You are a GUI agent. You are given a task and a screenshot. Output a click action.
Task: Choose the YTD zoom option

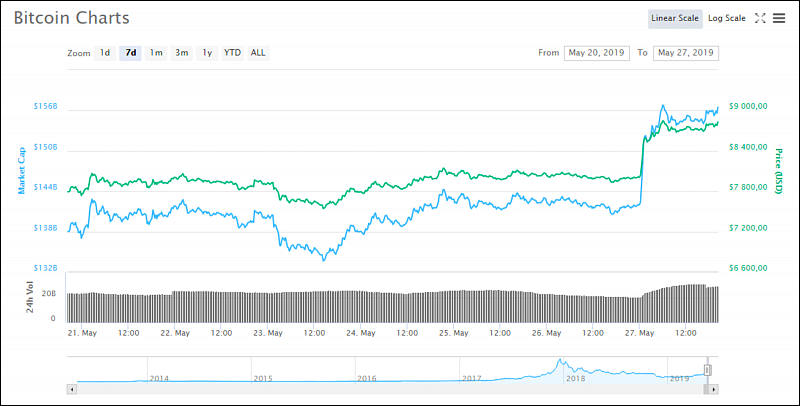click(x=232, y=53)
